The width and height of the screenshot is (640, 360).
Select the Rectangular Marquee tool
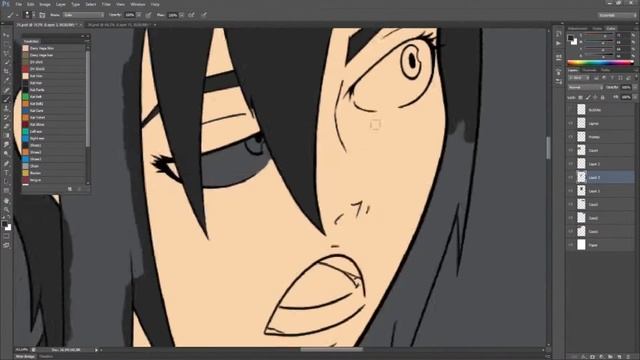6,44
